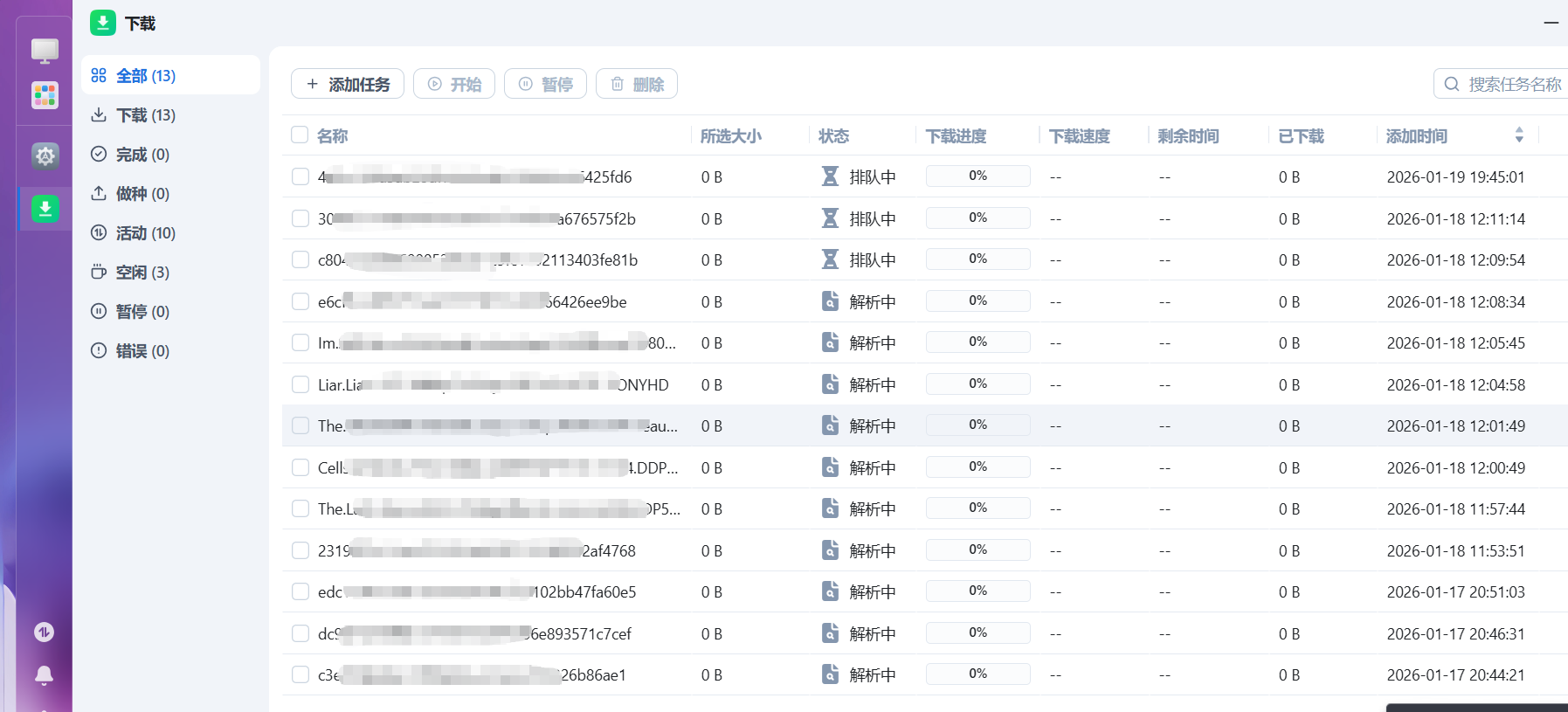Click the green download logo beside 下载 title

[x=103, y=23]
